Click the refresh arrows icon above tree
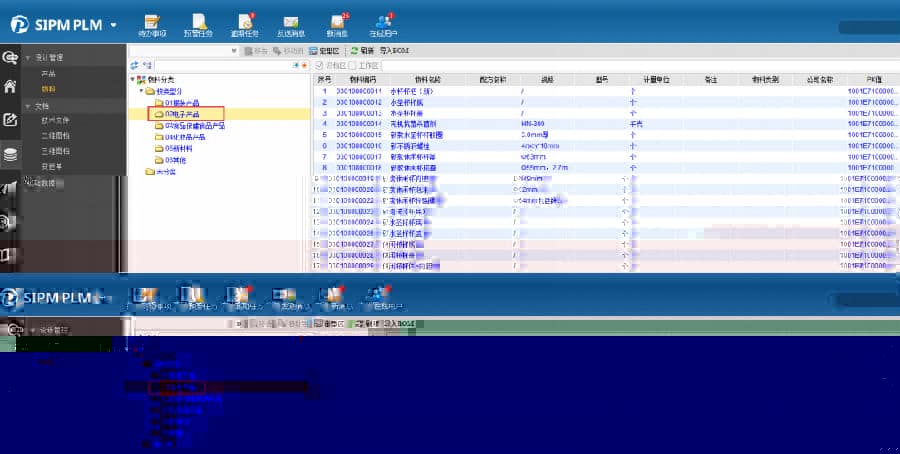The image size is (900, 454). 134,65
